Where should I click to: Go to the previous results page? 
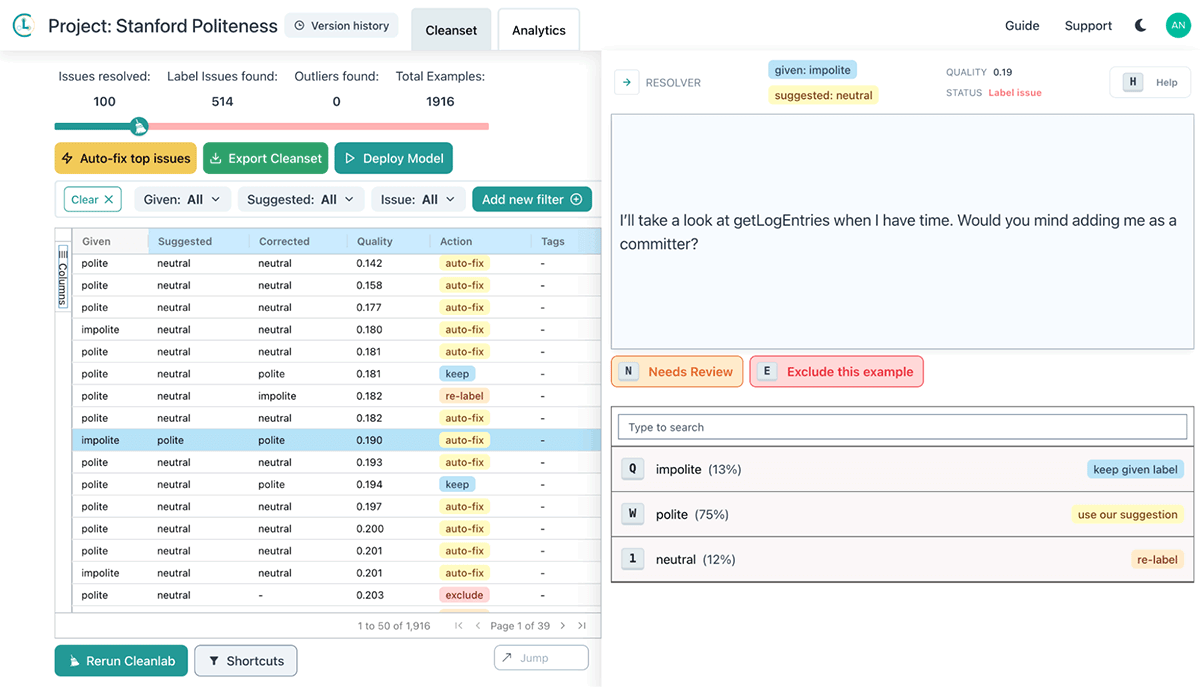tap(478, 626)
